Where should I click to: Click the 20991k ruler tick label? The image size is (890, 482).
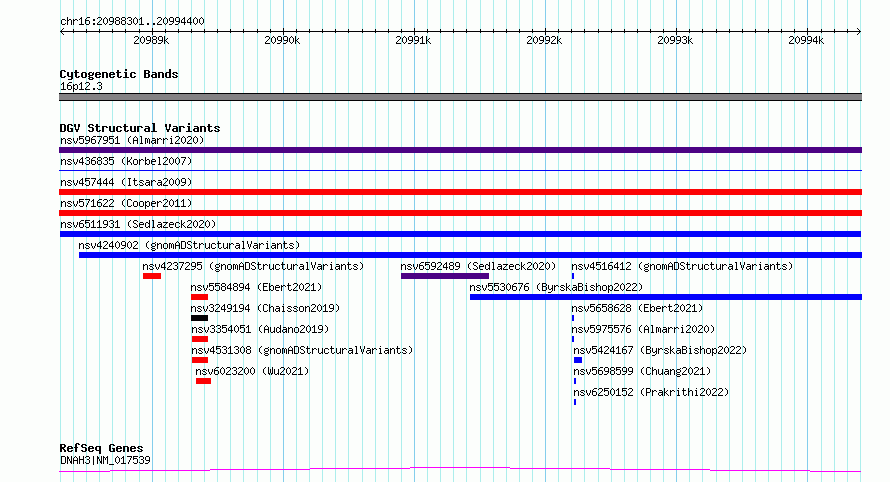413,40
